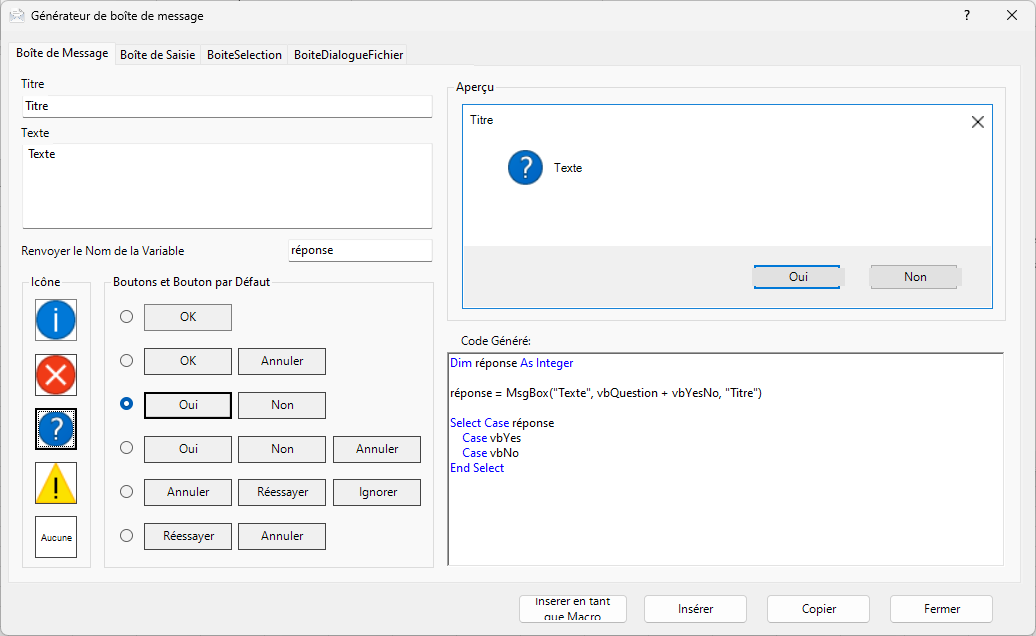
Task: Click the help question mark in title bar
Action: pyautogui.click(x=967, y=15)
